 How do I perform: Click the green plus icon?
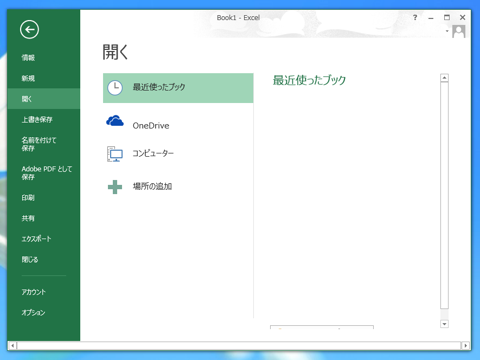coord(115,187)
